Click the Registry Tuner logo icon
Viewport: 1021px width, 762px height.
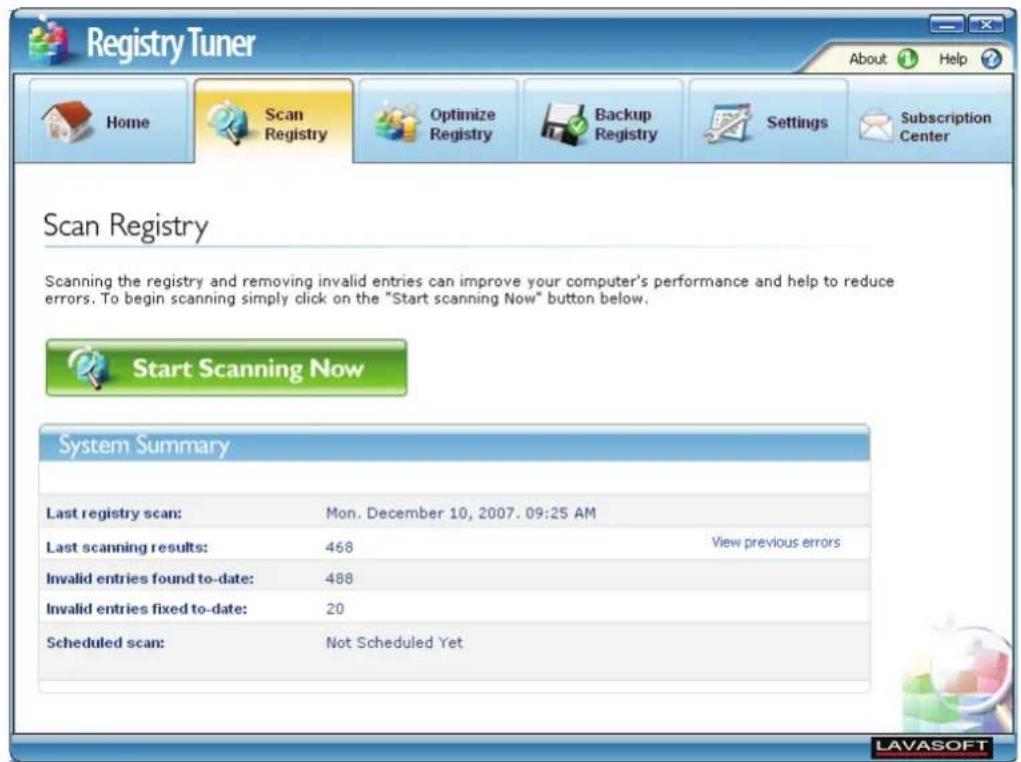coord(49,42)
